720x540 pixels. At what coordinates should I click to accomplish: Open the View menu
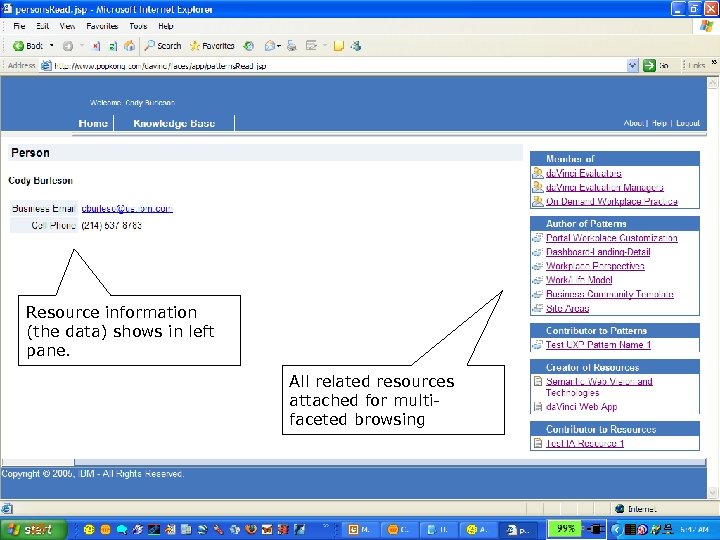click(x=67, y=26)
